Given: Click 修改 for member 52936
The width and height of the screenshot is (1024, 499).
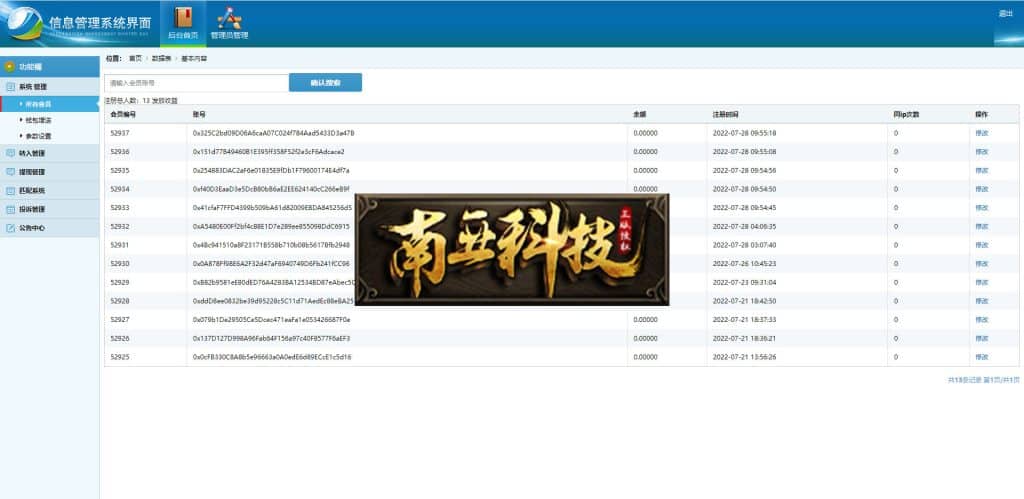Looking at the screenshot, I should 982,152.
